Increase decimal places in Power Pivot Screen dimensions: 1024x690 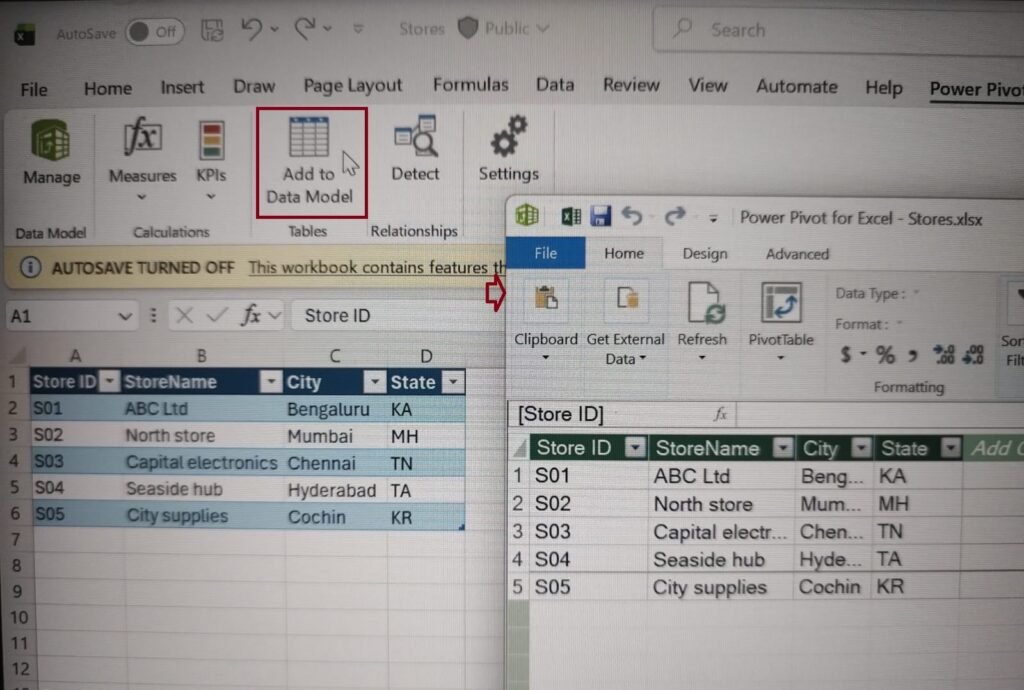tap(944, 355)
